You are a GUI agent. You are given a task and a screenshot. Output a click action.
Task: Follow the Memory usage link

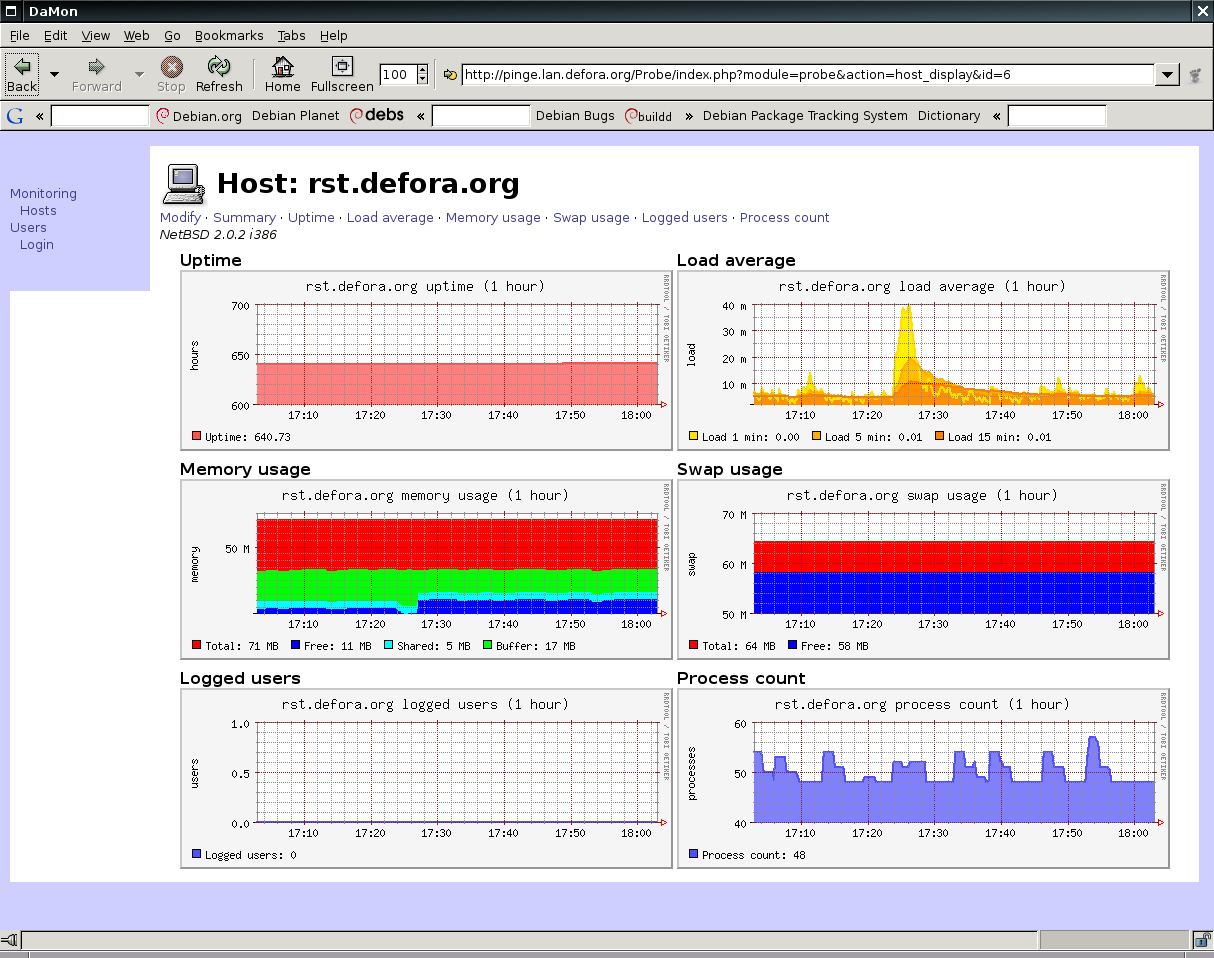pos(493,217)
